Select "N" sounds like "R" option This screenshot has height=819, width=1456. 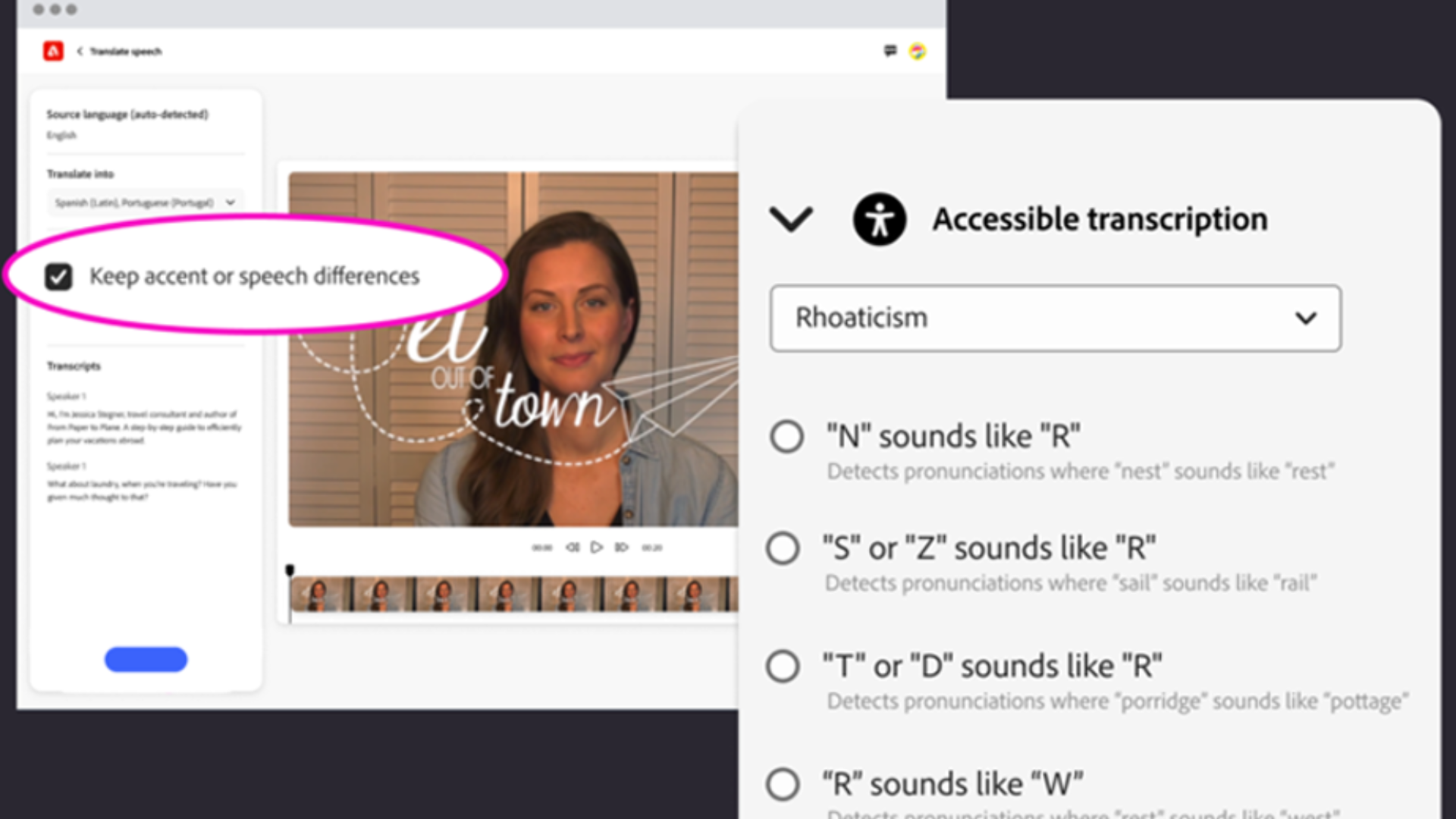(x=786, y=437)
